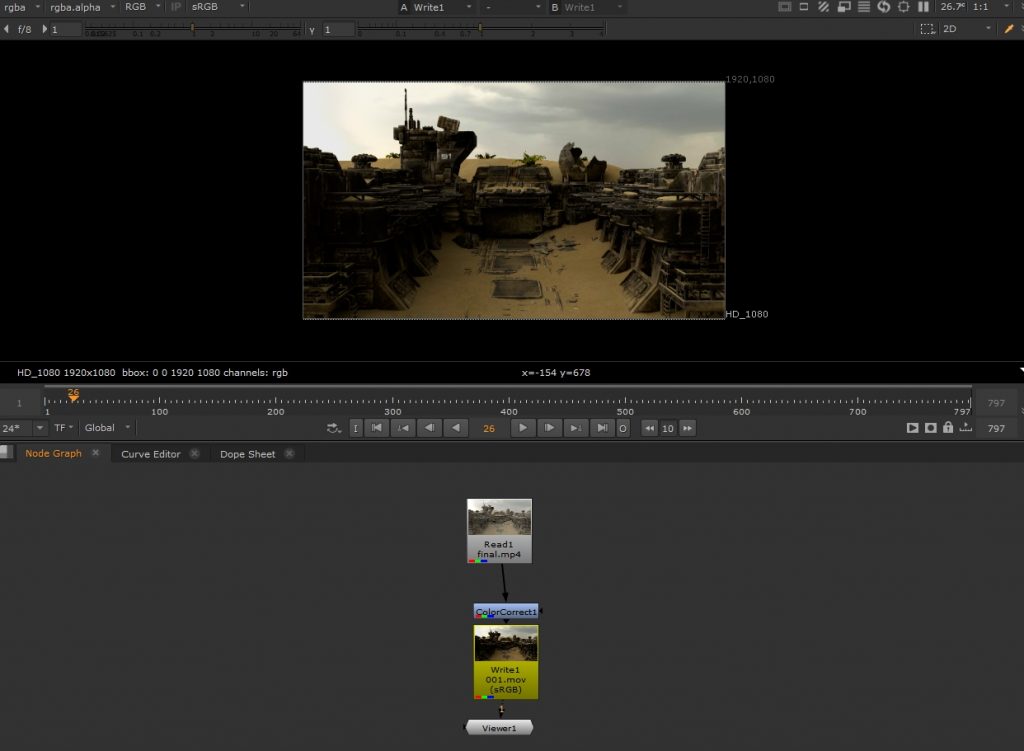The image size is (1024, 751).
Task: Toggle the gamma y button
Action: pos(312,29)
